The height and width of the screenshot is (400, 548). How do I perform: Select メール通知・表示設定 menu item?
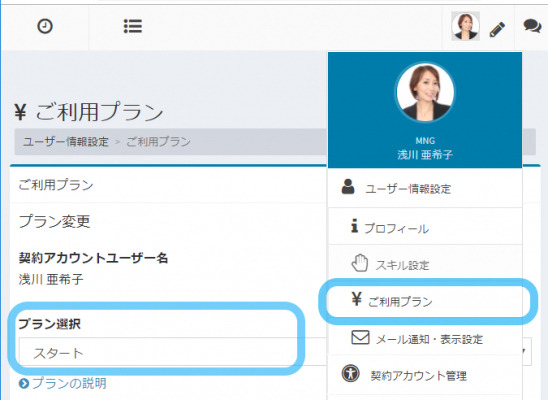425,338
